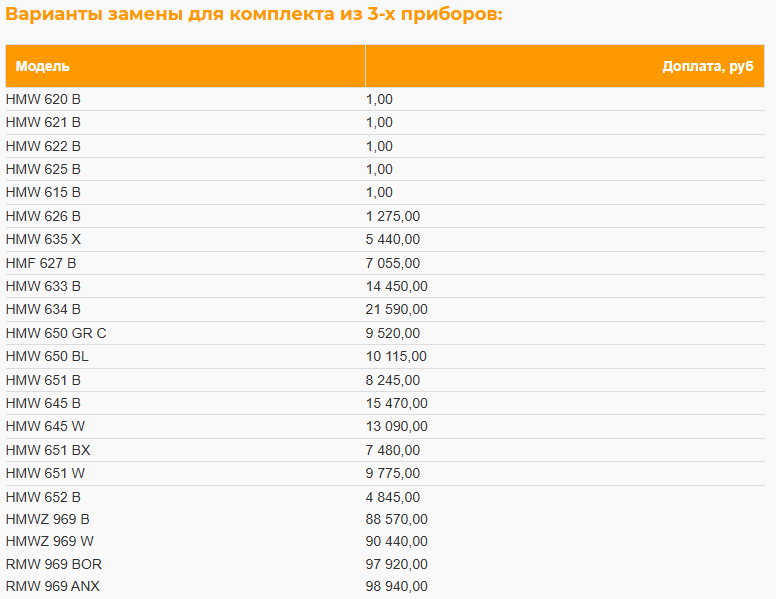
Task: Click the 15 470,00 surcharge value
Action: point(396,403)
